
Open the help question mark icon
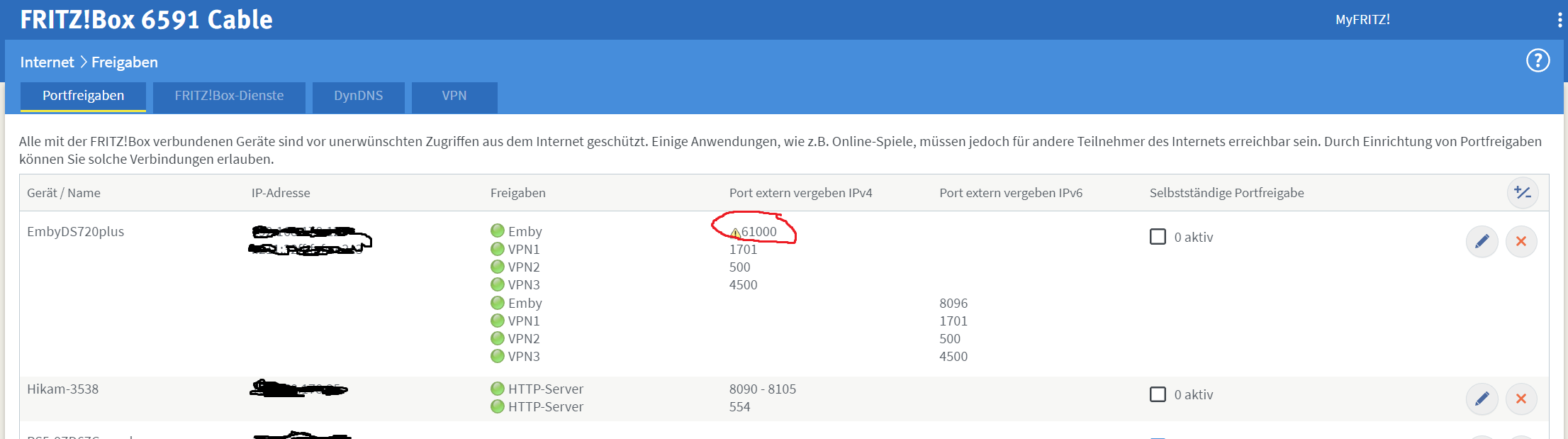[x=1538, y=61]
